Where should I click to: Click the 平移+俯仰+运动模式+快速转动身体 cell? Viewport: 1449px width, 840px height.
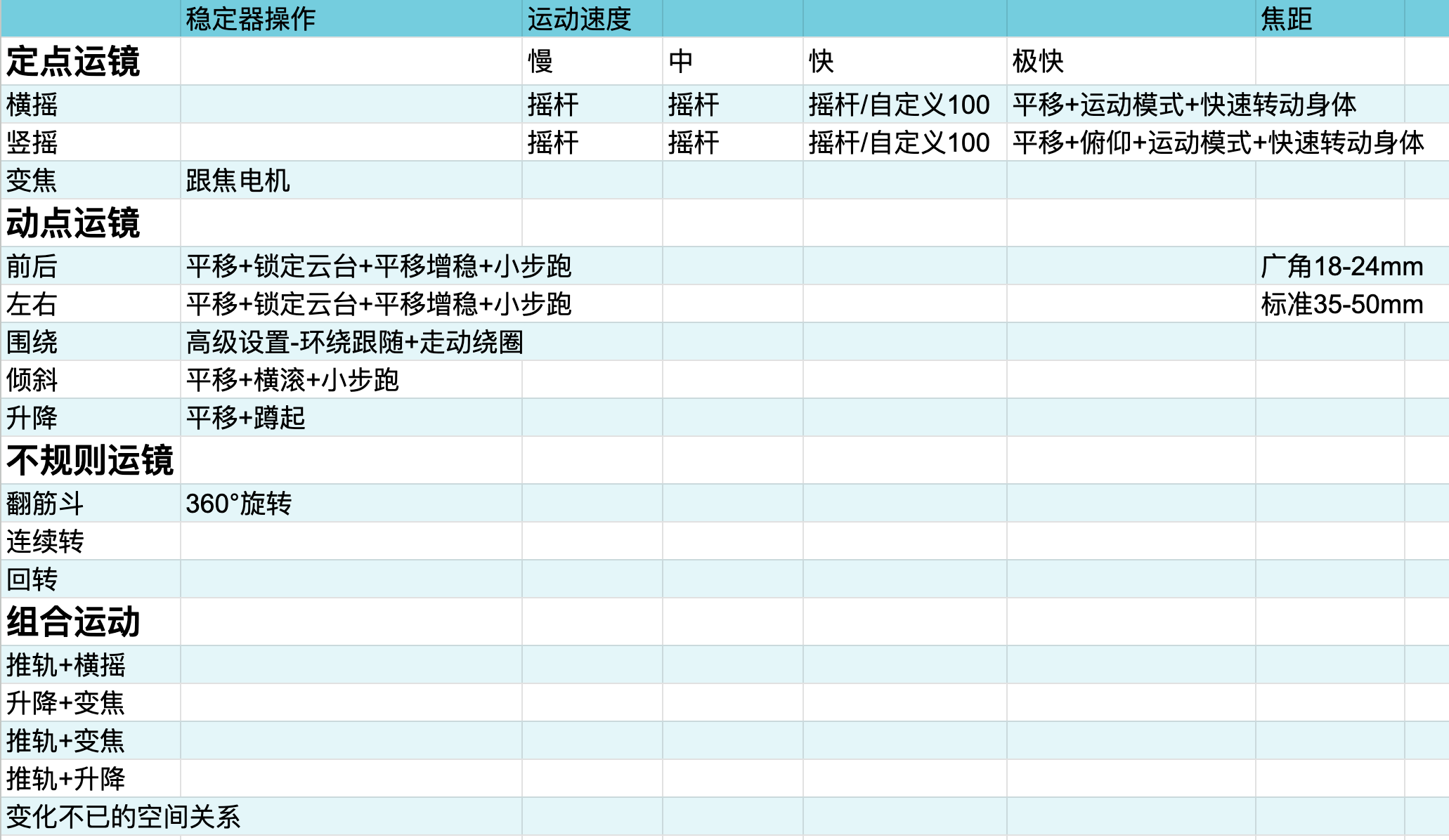(x=1218, y=143)
